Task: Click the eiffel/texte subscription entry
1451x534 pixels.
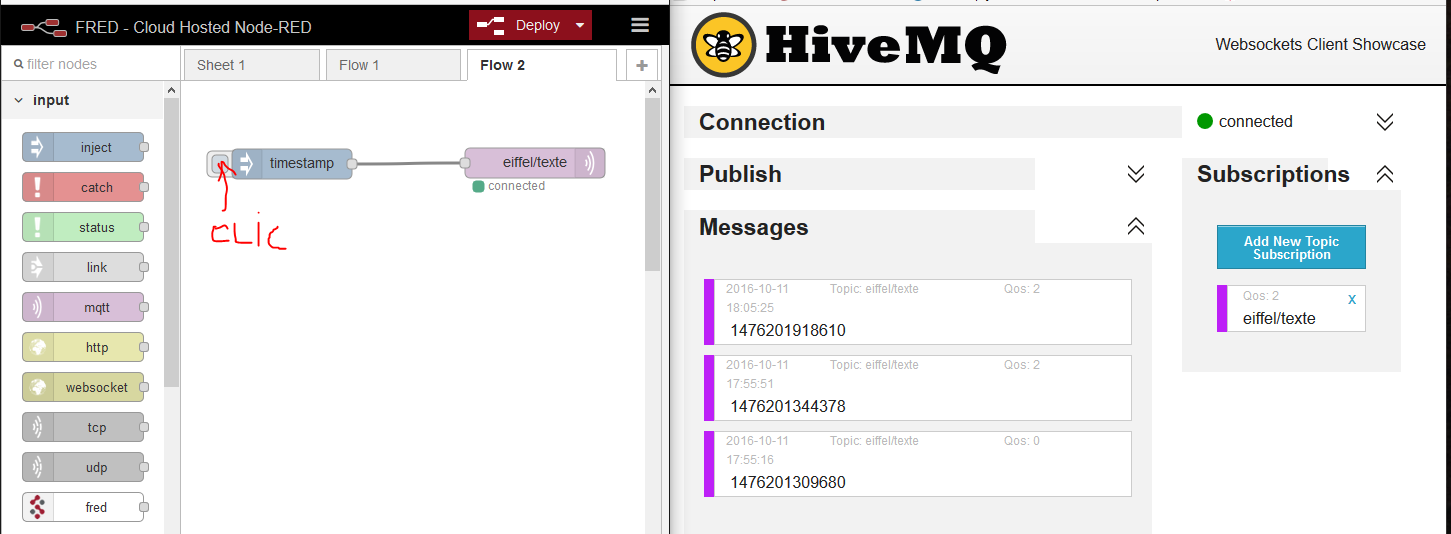Action: click(1291, 309)
